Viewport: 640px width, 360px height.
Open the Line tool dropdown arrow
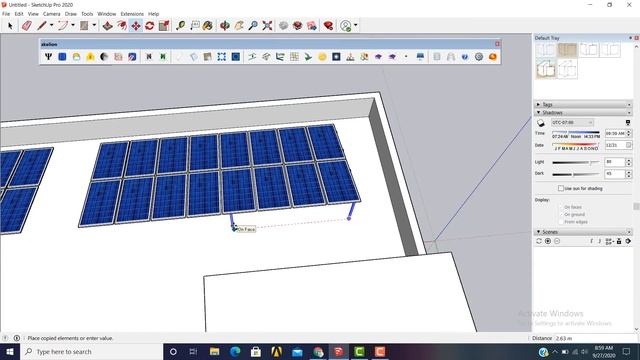coord(51,25)
